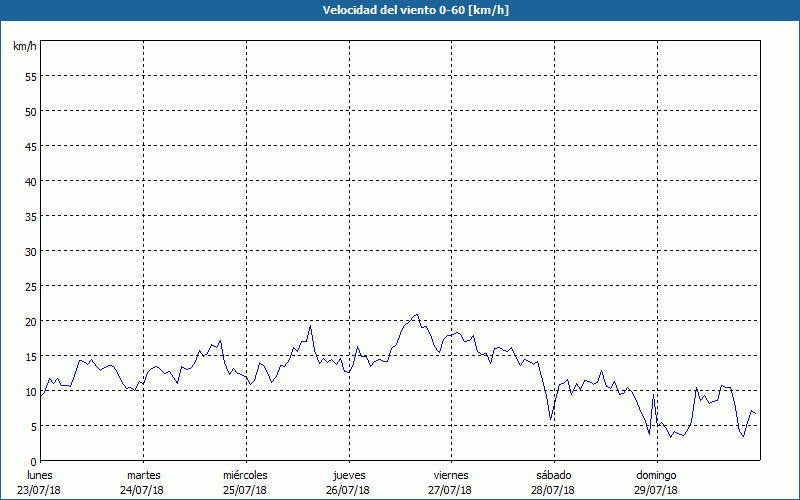This screenshot has height=500, width=800.
Task: Click the 'km/h' unit label
Action: (24, 46)
